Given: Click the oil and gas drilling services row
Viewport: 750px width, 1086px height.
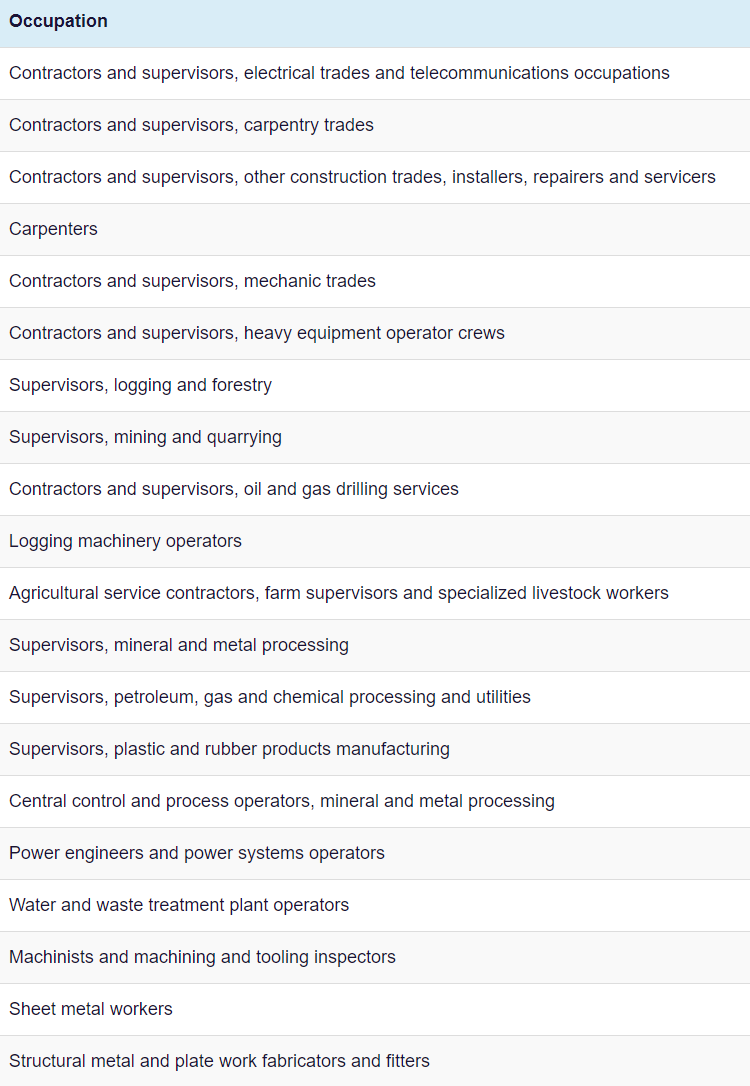Looking at the screenshot, I should tap(375, 489).
